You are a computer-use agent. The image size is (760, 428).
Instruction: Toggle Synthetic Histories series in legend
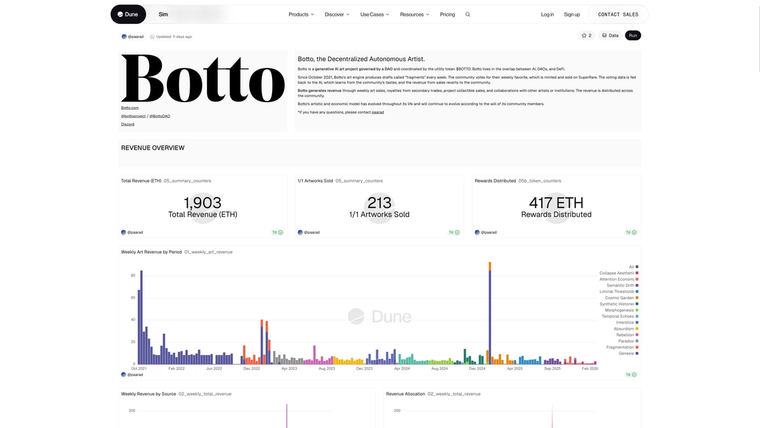point(619,304)
